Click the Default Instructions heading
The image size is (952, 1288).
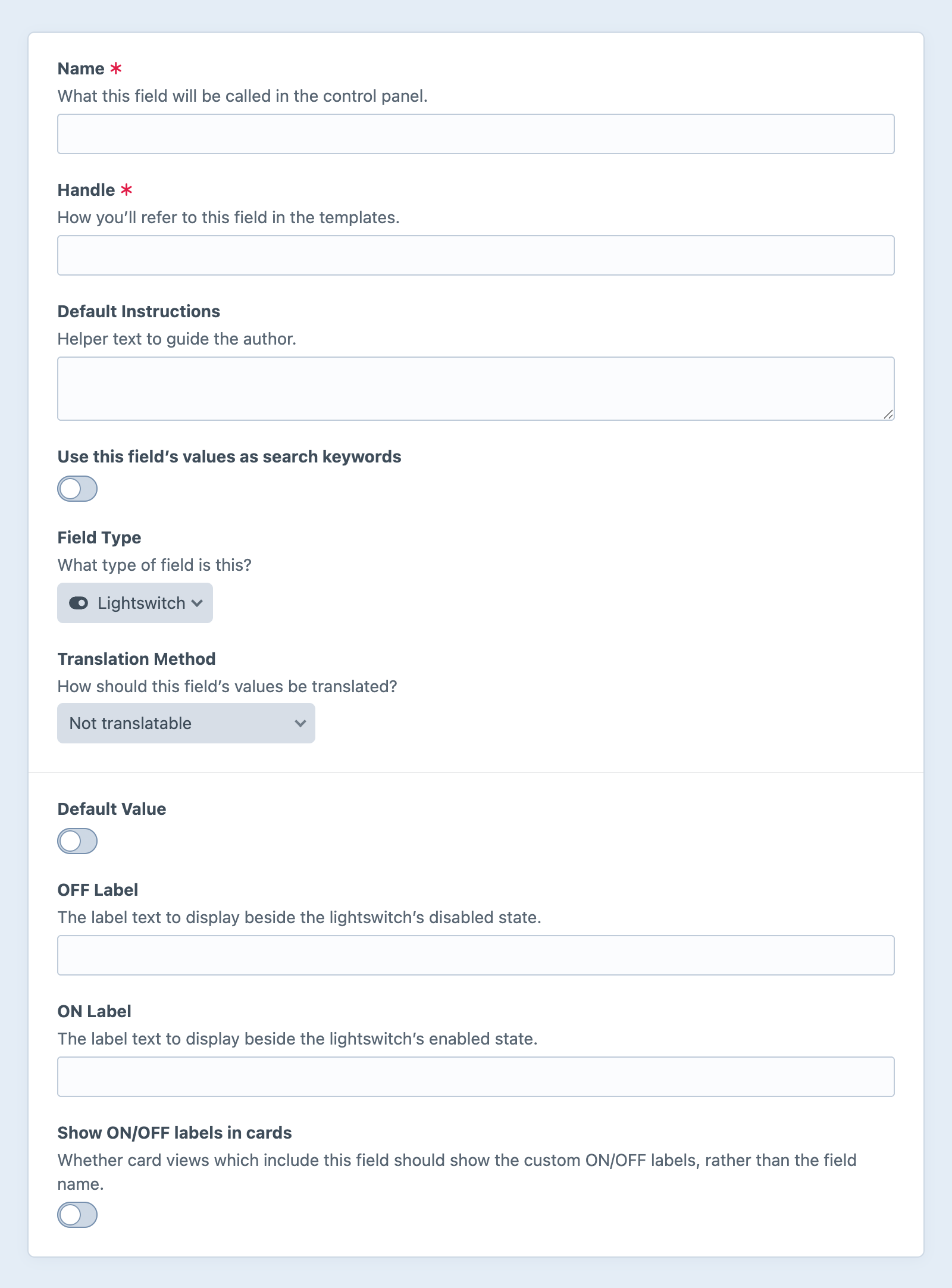point(138,311)
